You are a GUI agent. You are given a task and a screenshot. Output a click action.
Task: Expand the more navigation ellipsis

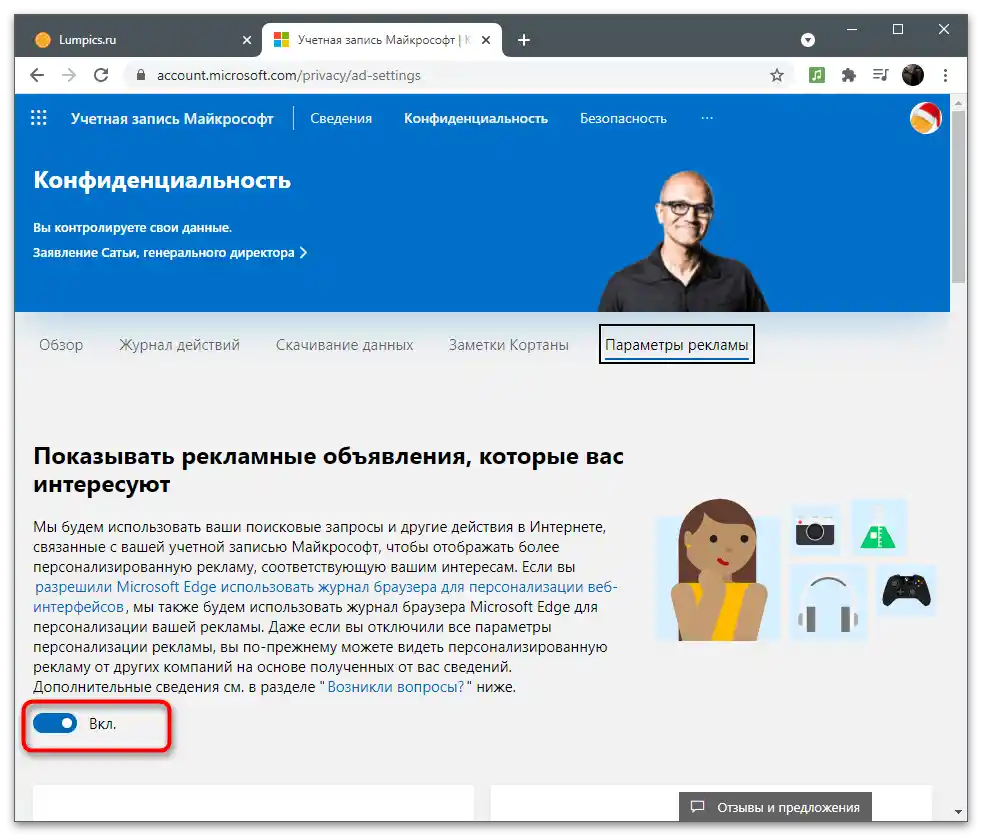707,118
